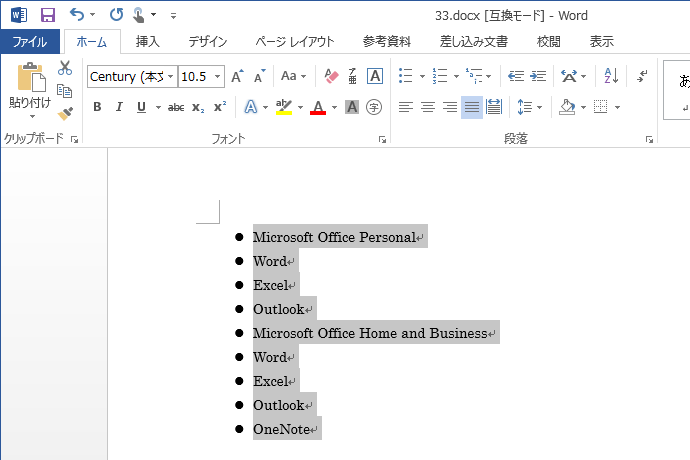
Task: Copy the selected text
Action: 65,91
